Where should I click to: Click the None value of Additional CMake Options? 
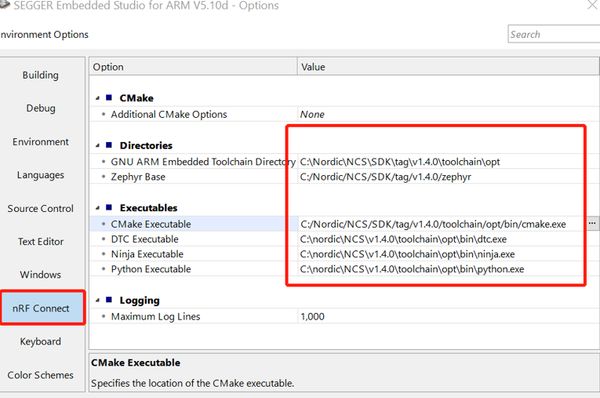(x=312, y=114)
